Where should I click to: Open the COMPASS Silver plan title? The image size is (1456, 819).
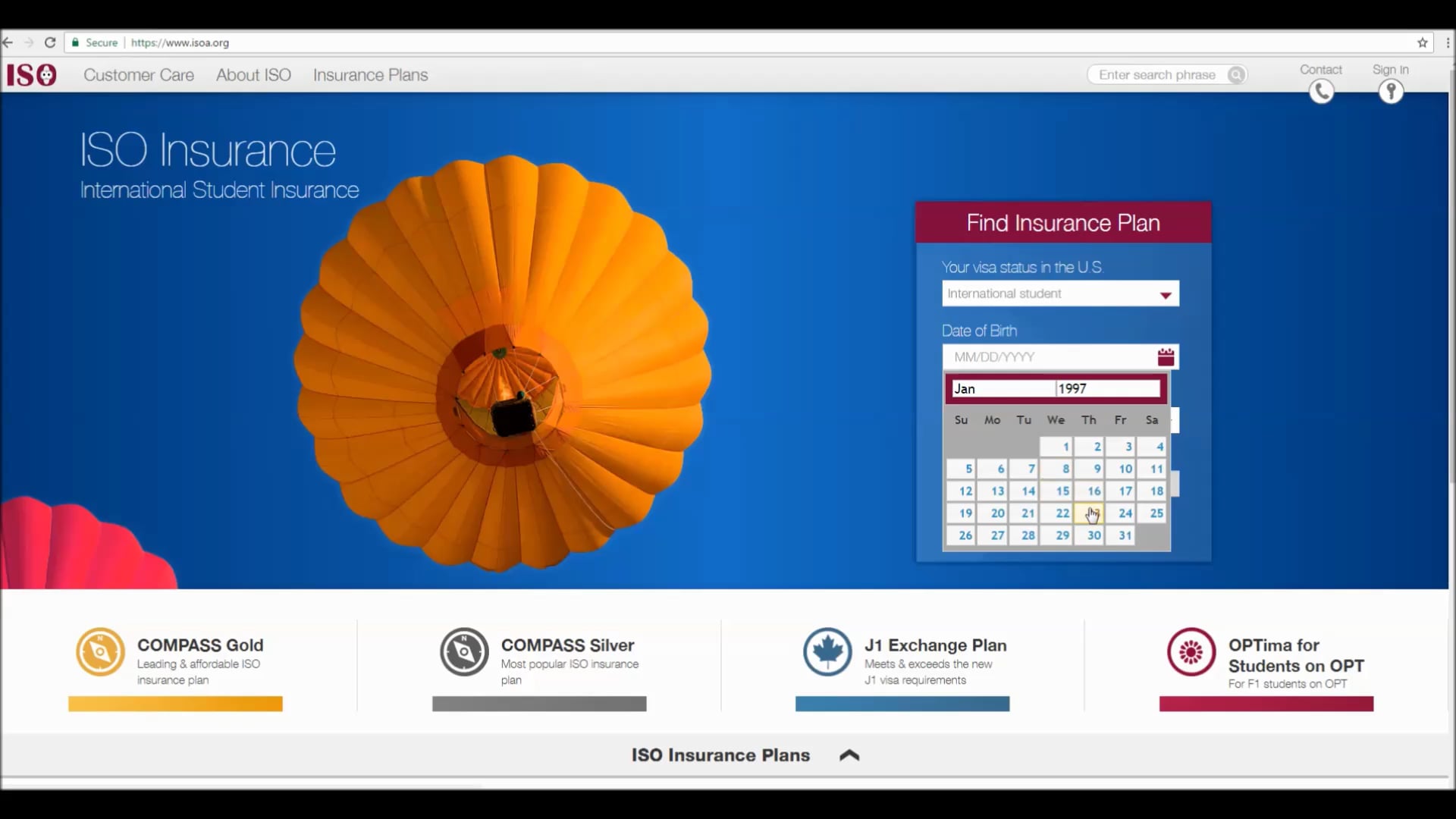(x=567, y=645)
